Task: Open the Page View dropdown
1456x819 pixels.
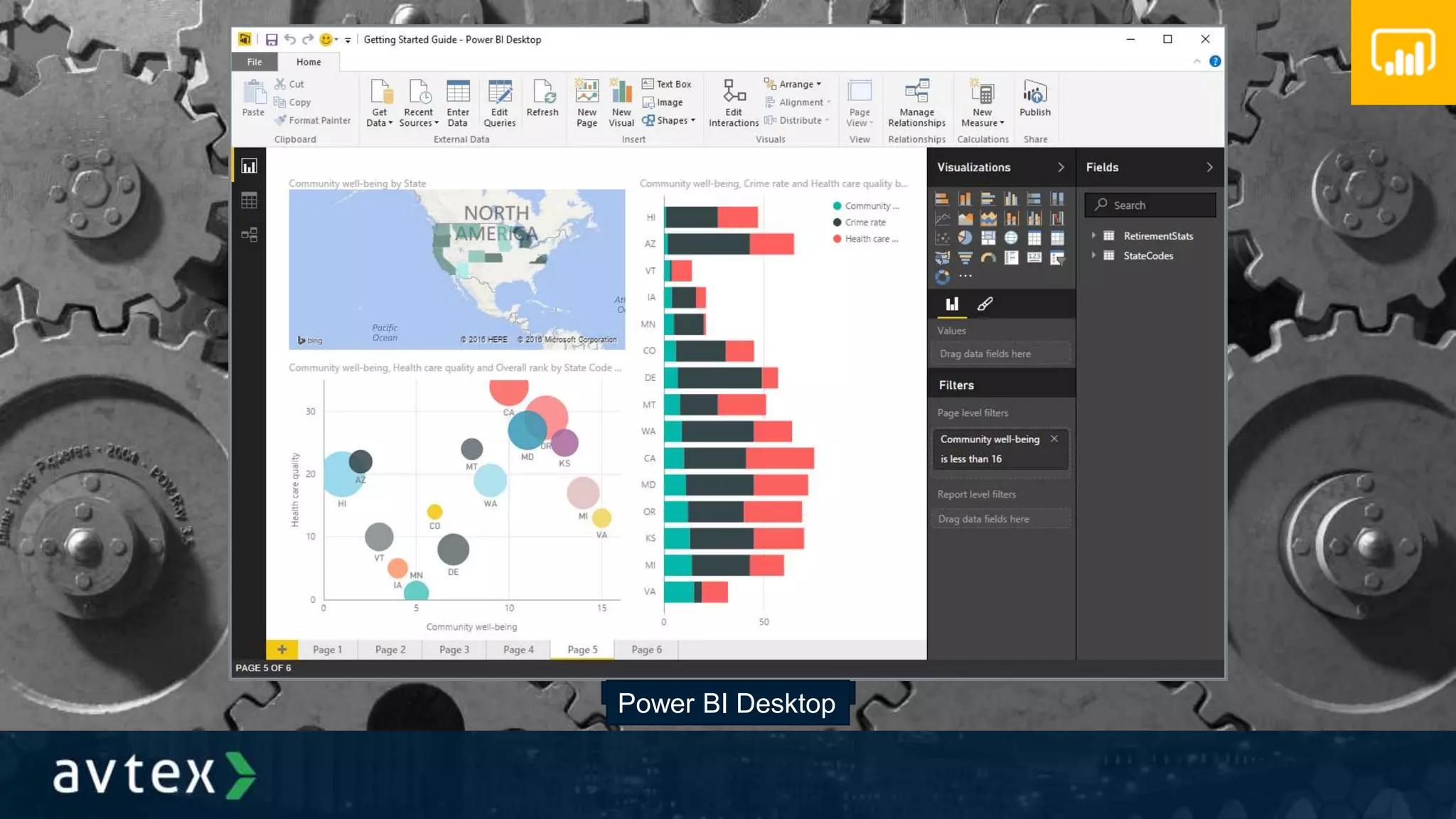Action: tap(860, 103)
